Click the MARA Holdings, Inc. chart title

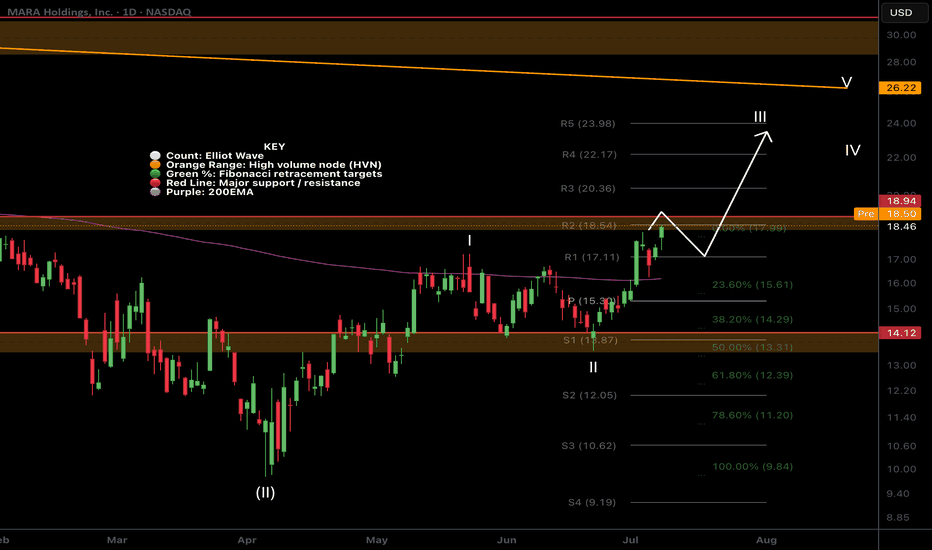coord(99,12)
